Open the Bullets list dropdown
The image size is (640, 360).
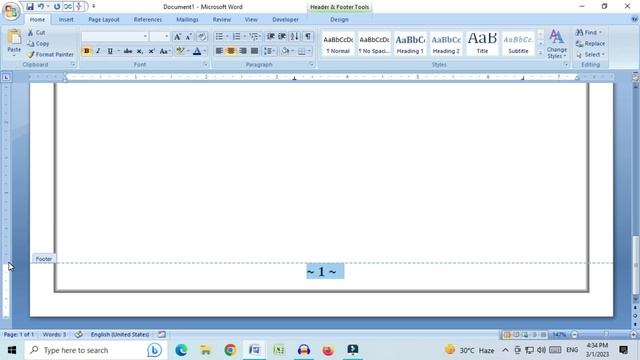[227, 37]
